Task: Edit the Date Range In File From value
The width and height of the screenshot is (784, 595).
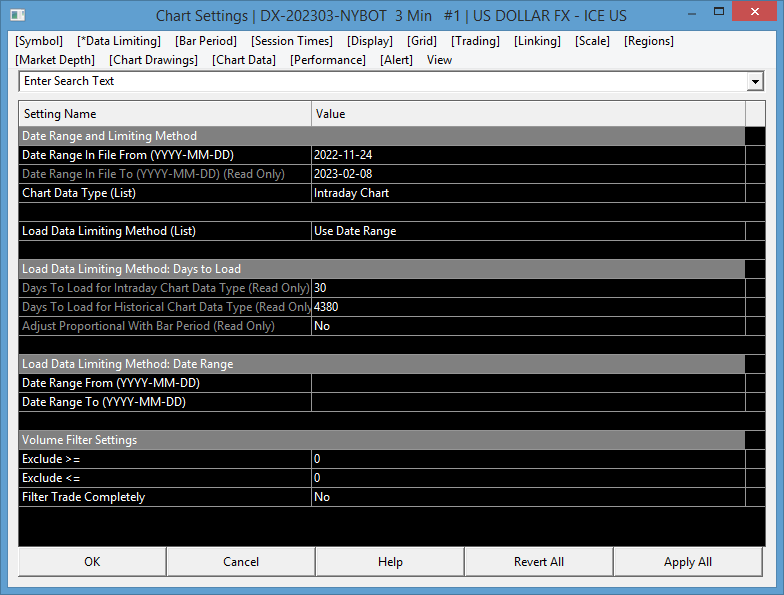Action: point(527,155)
